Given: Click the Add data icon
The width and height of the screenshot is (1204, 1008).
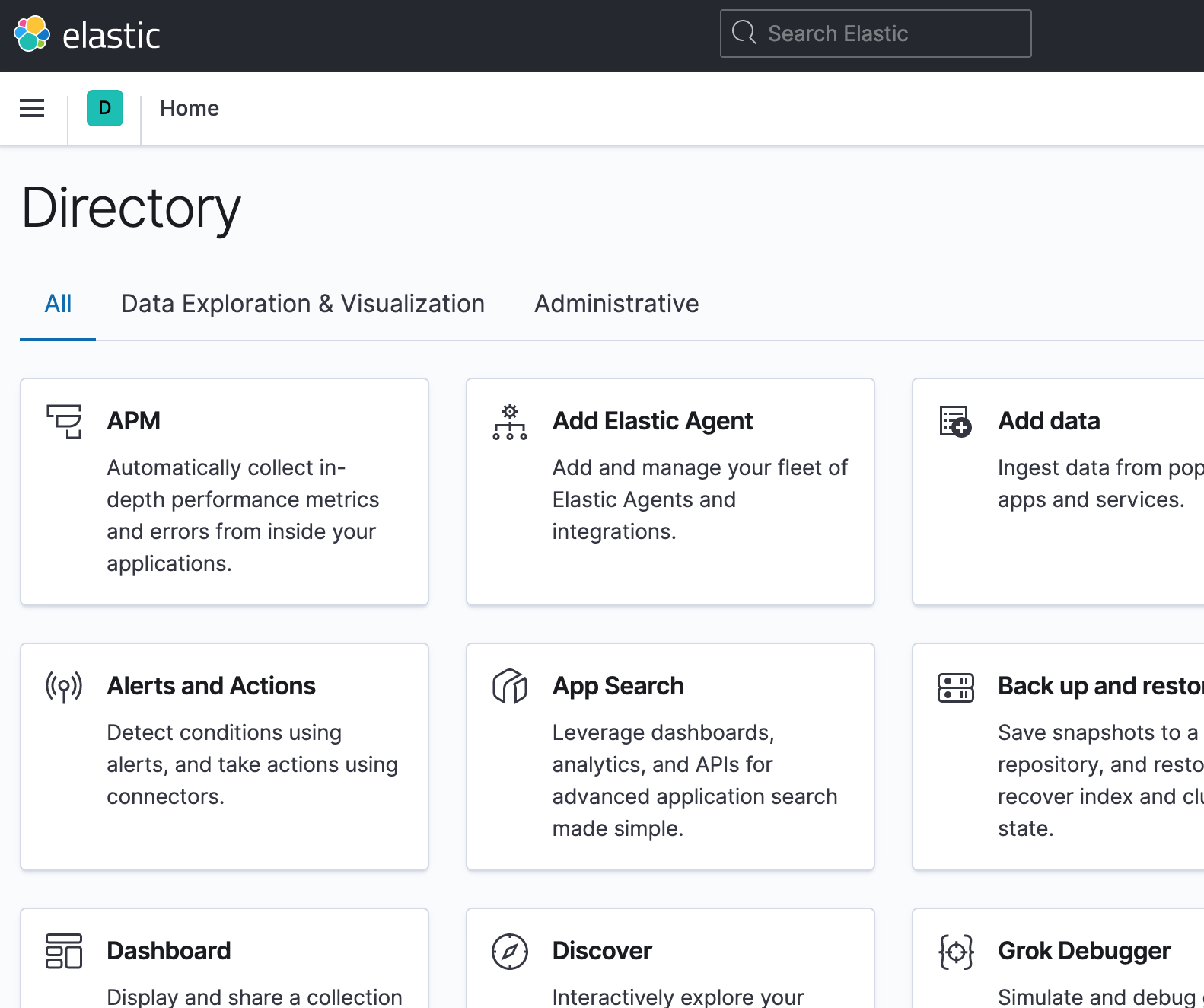Looking at the screenshot, I should pos(955,422).
